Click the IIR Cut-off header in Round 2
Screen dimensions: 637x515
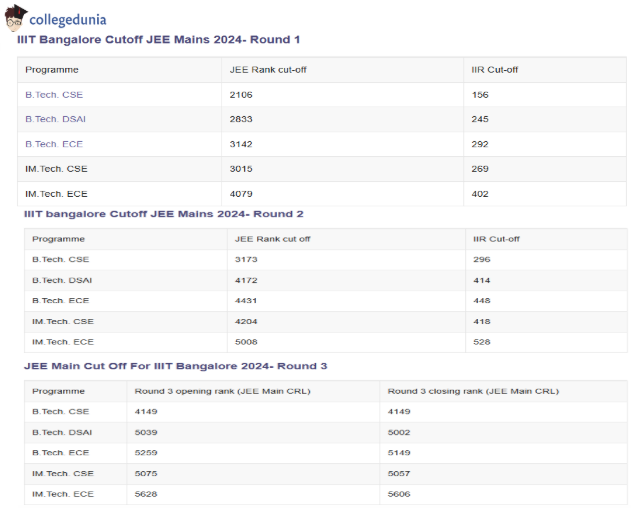496,239
